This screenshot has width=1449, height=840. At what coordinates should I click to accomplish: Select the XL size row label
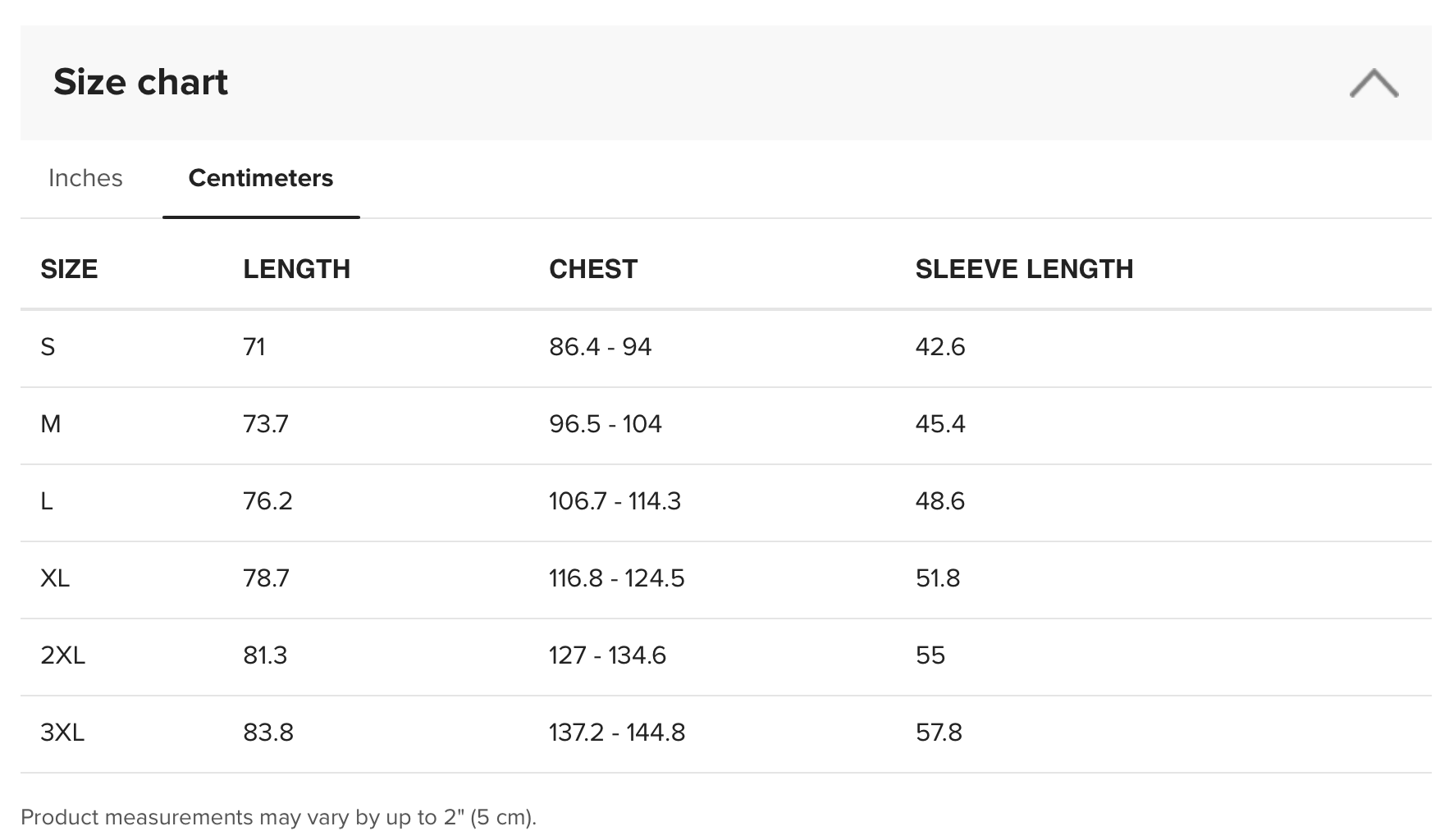pos(55,578)
